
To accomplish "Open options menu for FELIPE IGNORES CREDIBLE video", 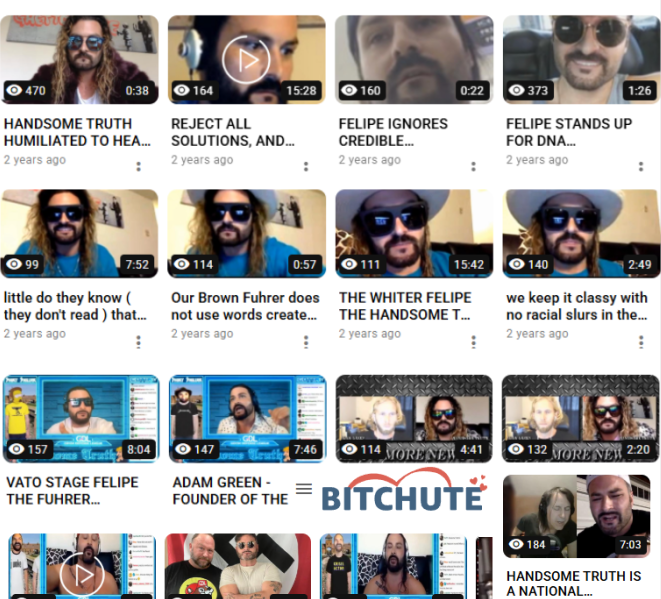I will point(473,167).
